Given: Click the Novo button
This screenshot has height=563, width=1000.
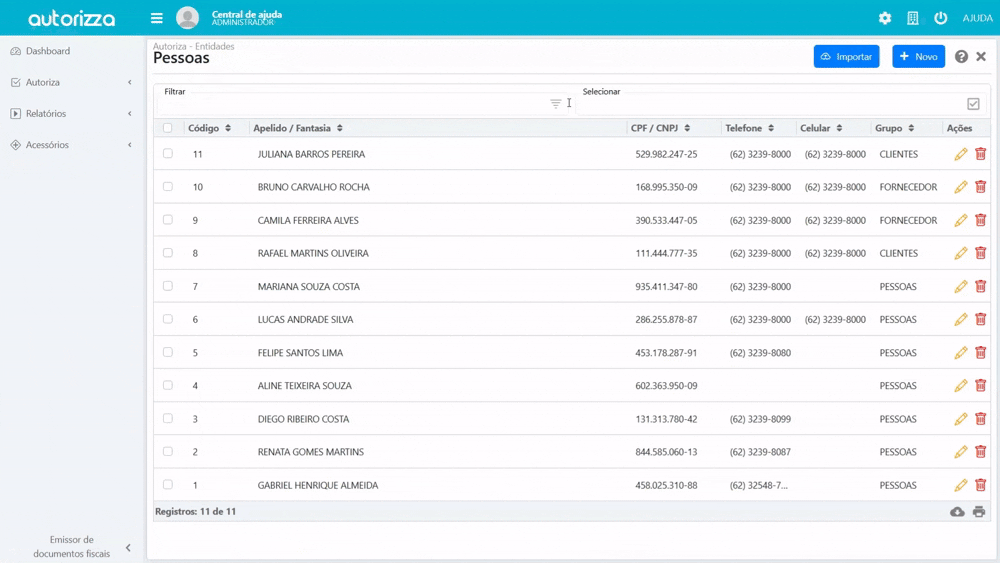Looking at the screenshot, I should 918,57.
